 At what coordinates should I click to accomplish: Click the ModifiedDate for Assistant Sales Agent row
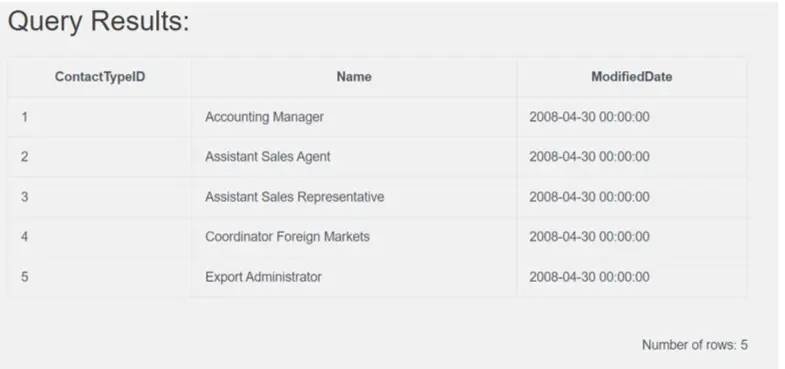pyautogui.click(x=632, y=157)
